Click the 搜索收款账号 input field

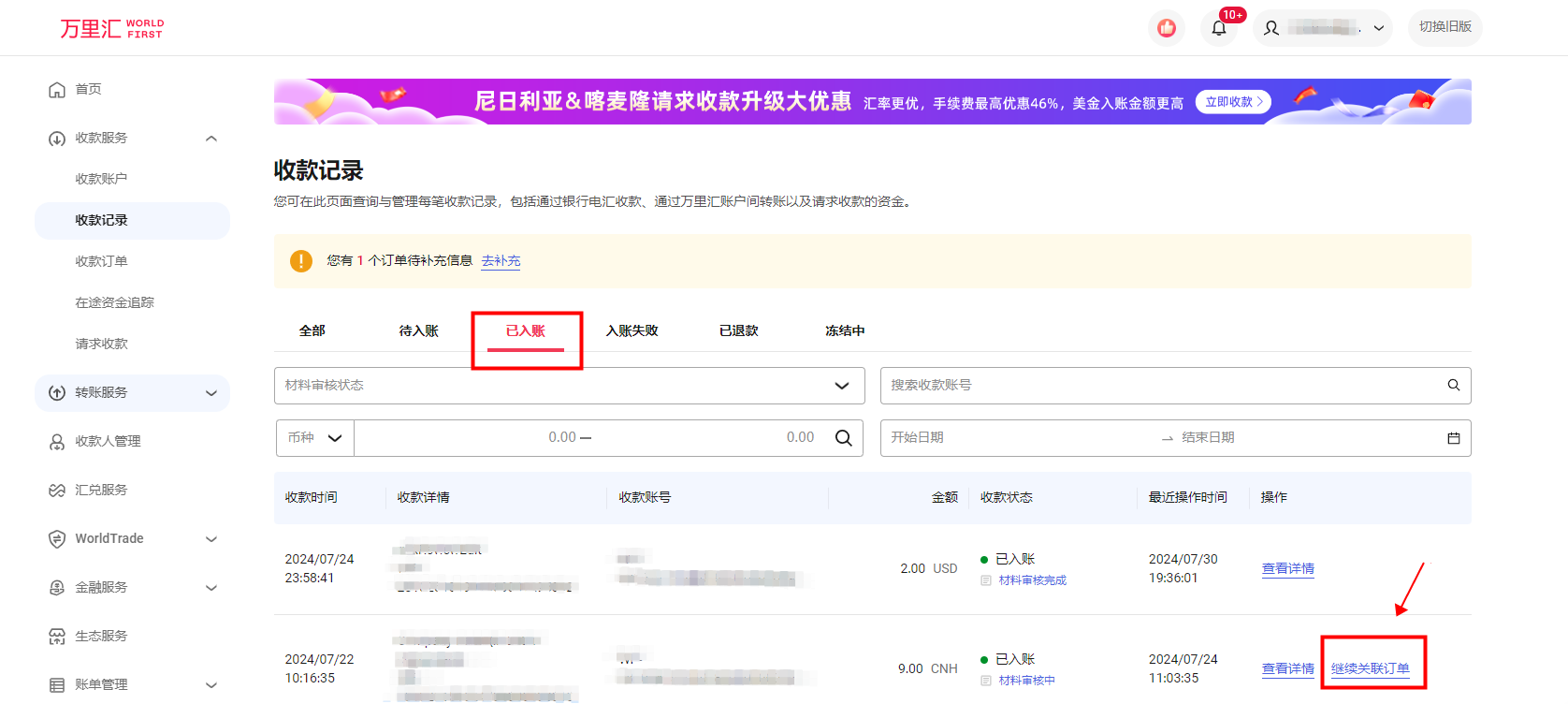tap(1160, 385)
